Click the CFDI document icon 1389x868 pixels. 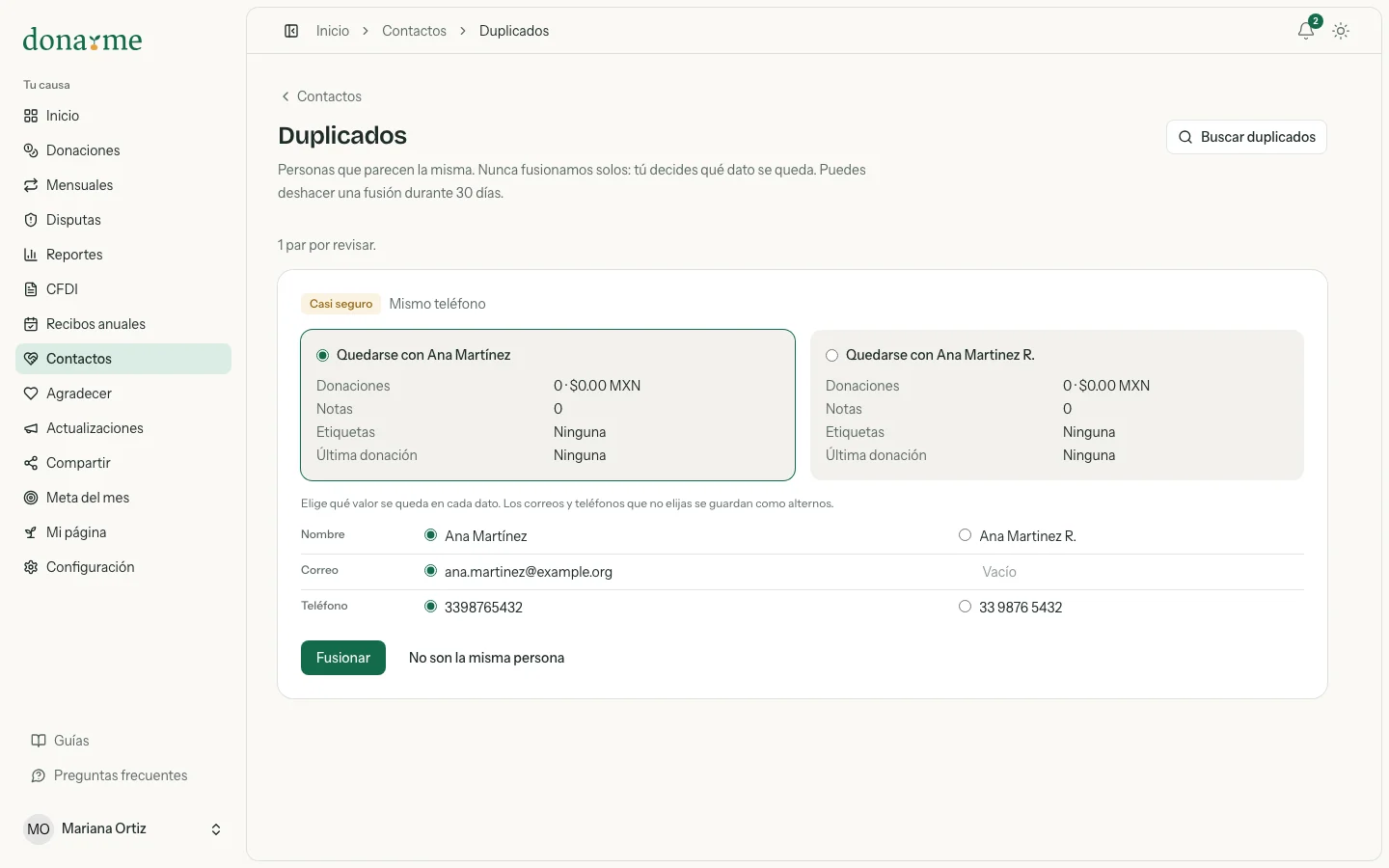click(31, 289)
